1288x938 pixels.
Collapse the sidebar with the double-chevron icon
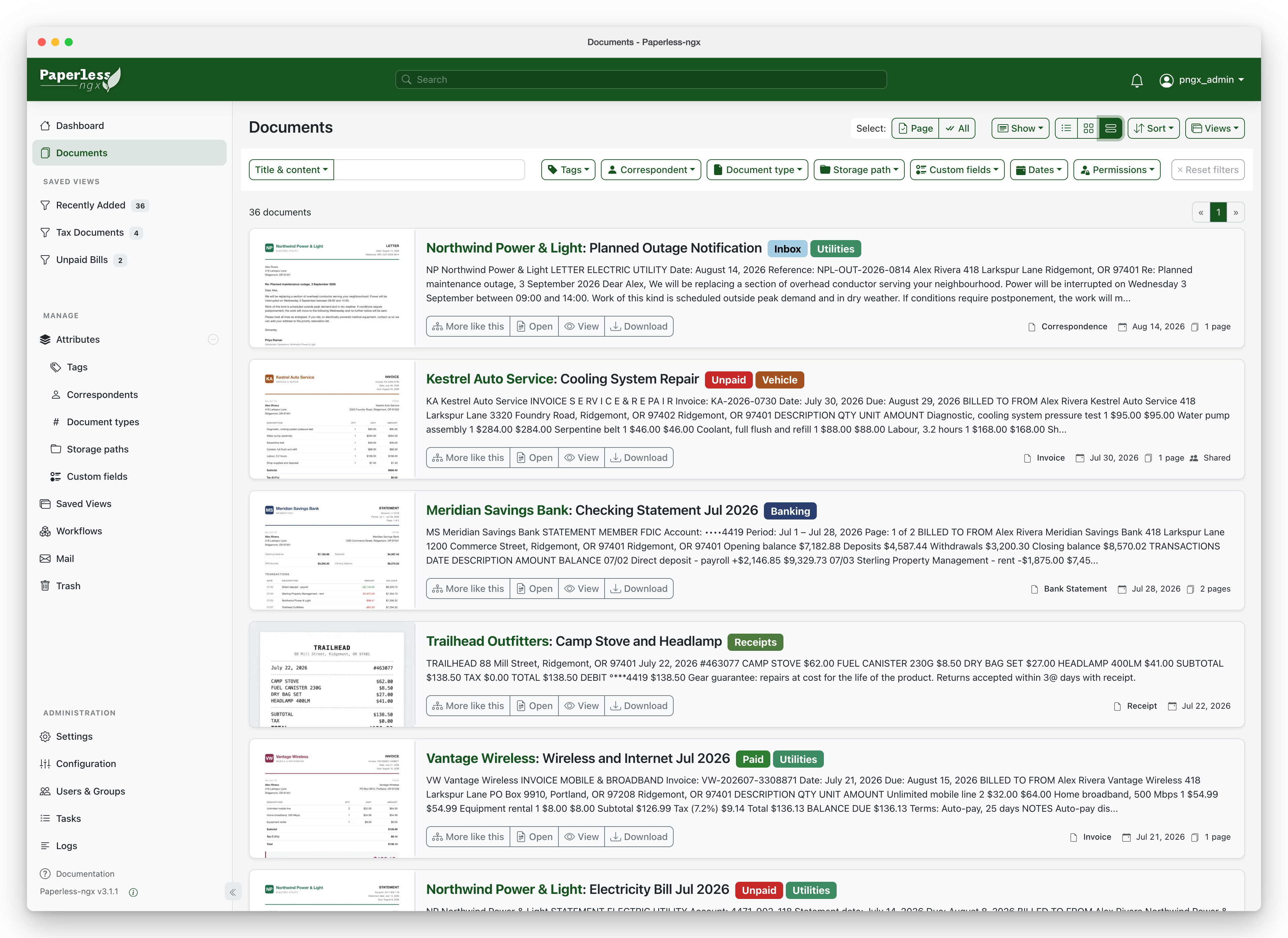tap(233, 892)
